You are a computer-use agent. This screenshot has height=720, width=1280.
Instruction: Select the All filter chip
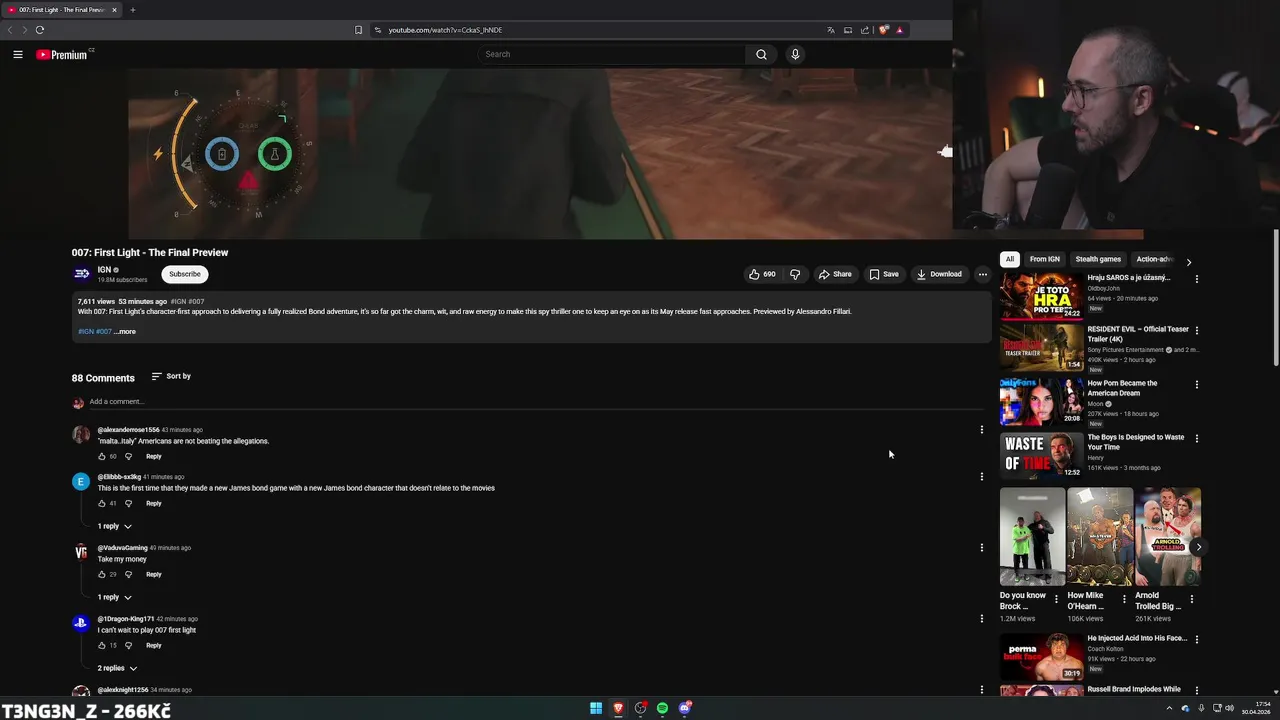tap(1009, 259)
